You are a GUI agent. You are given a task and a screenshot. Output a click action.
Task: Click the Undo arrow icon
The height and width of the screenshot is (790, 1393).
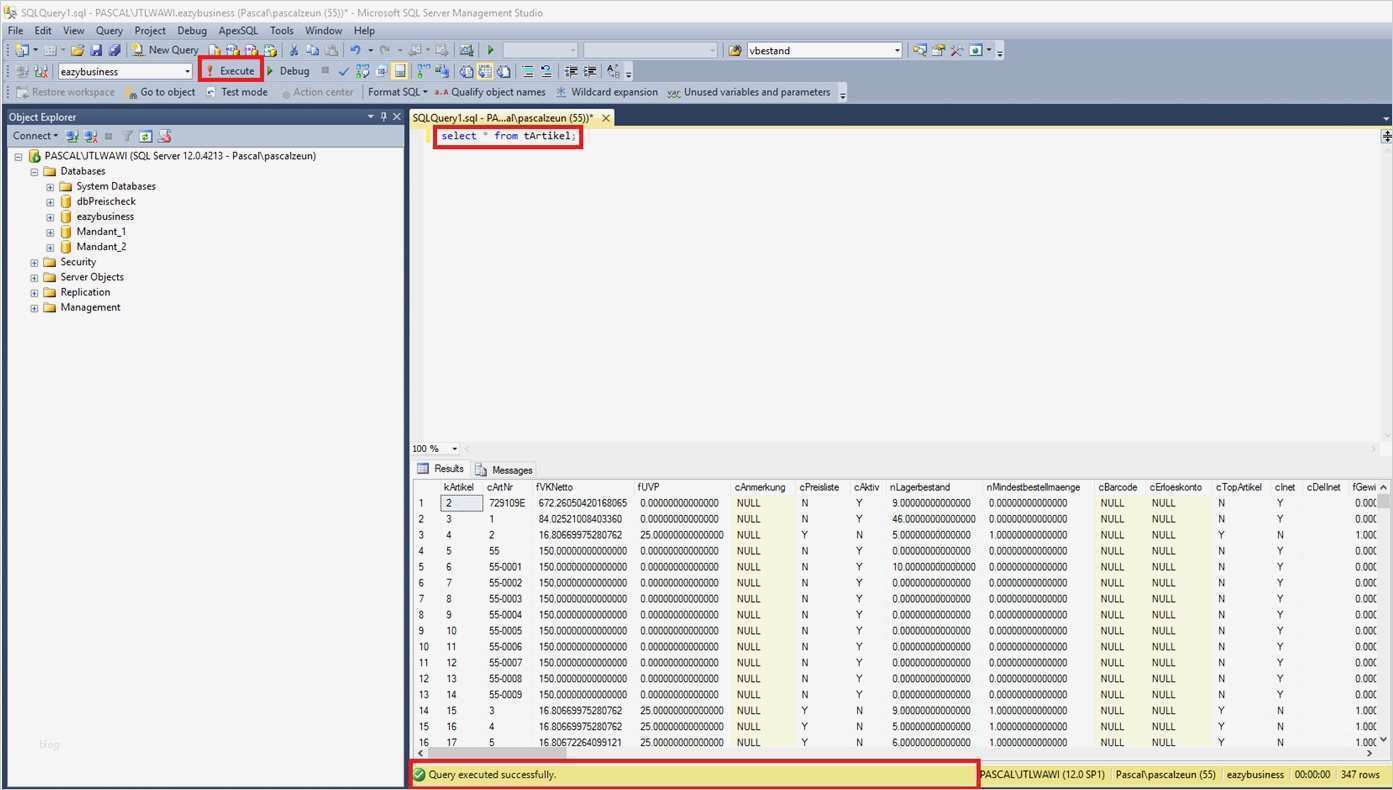click(354, 50)
